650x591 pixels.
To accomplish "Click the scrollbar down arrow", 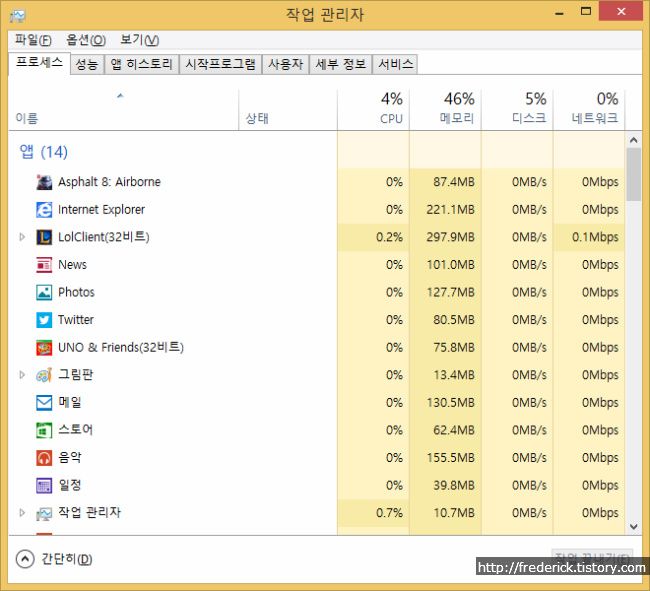I will [x=633, y=527].
